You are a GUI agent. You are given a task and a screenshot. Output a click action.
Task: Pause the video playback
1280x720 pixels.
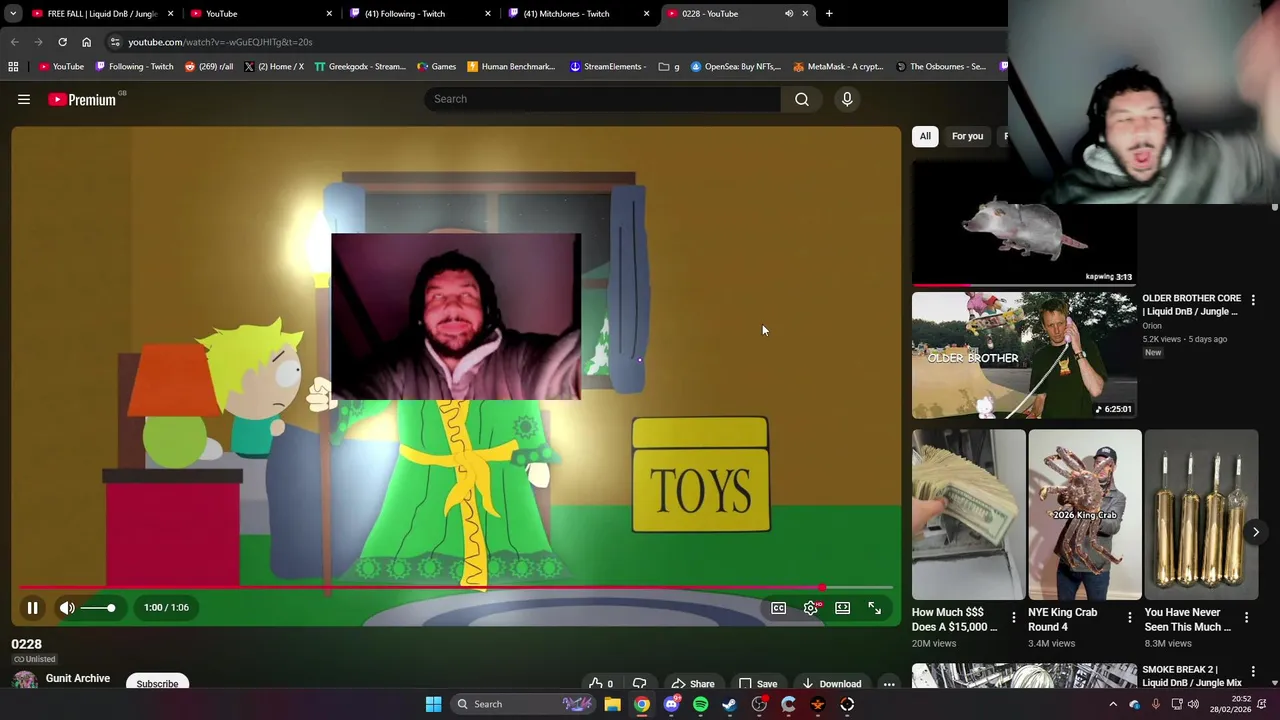(x=33, y=607)
